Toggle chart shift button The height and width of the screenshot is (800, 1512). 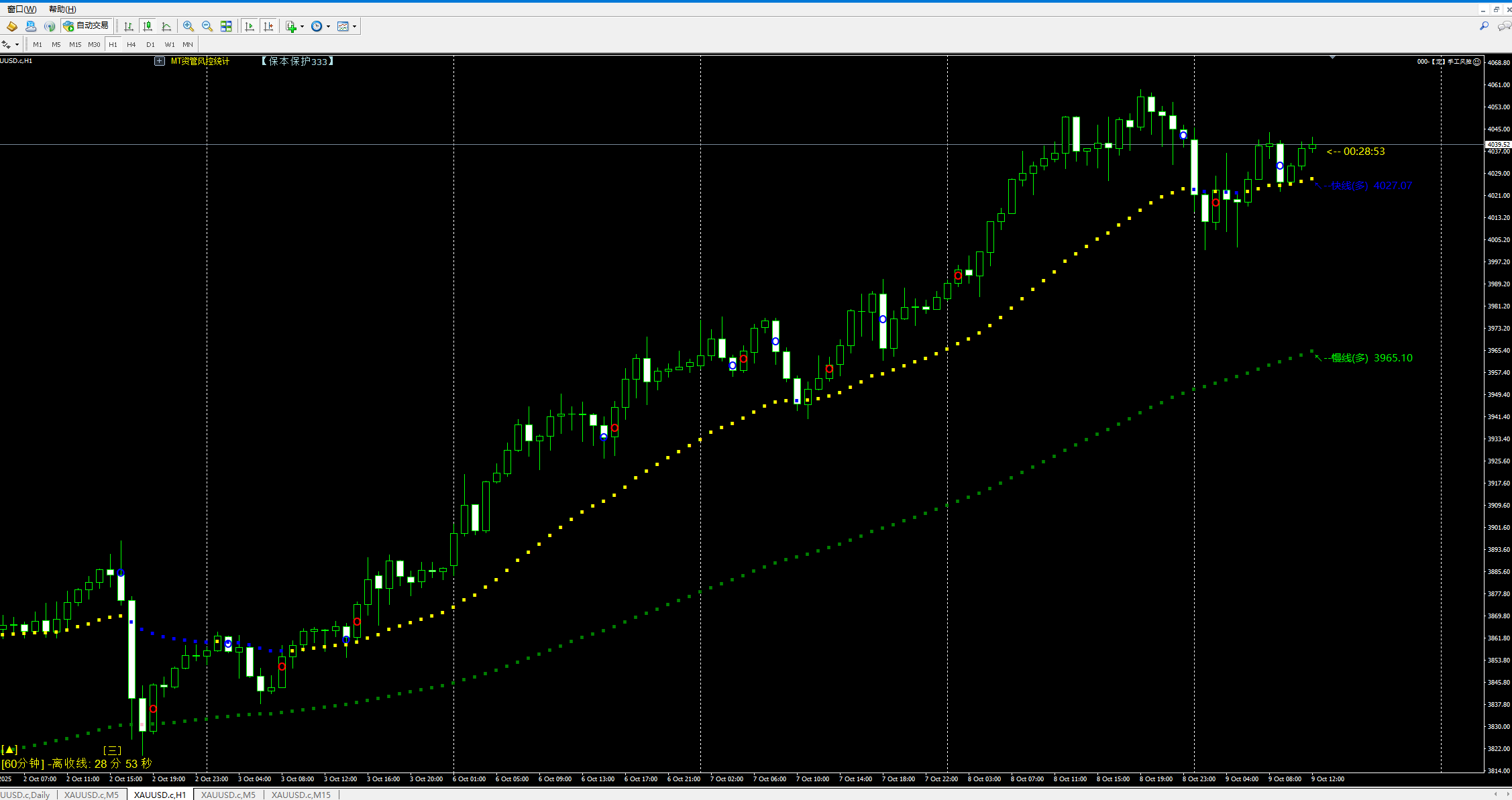click(268, 26)
